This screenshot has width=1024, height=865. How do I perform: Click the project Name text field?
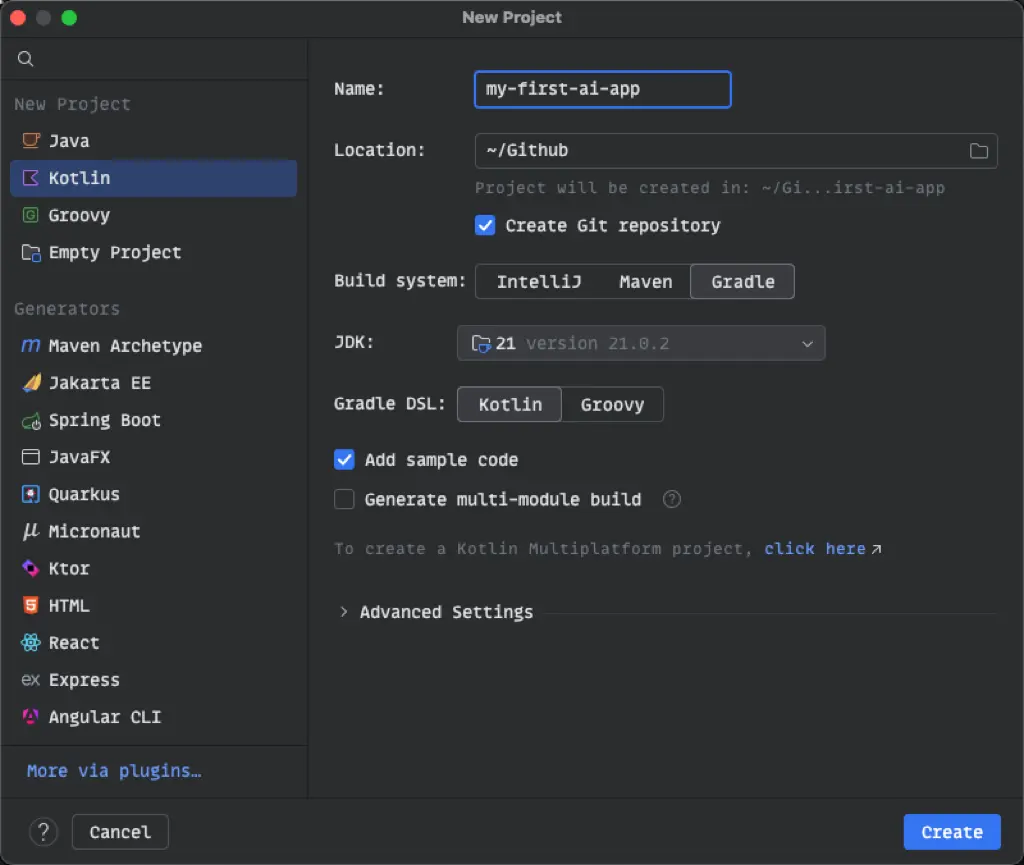tap(602, 89)
